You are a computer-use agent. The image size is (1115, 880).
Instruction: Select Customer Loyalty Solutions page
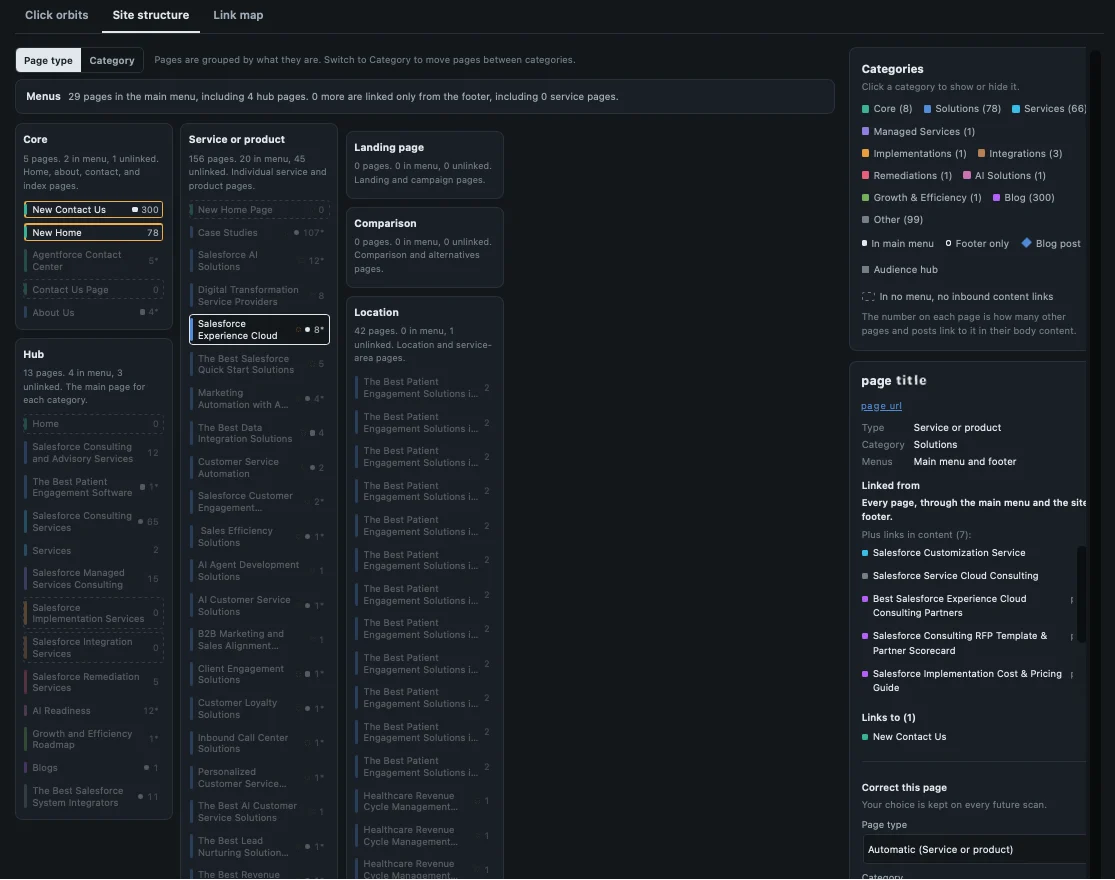(x=259, y=709)
